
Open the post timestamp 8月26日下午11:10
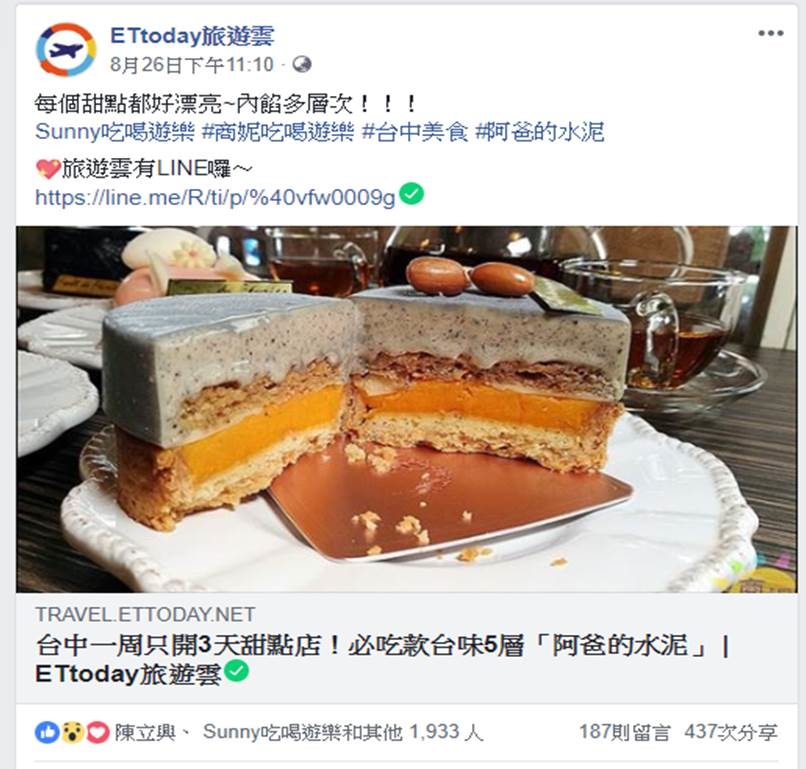(192, 65)
